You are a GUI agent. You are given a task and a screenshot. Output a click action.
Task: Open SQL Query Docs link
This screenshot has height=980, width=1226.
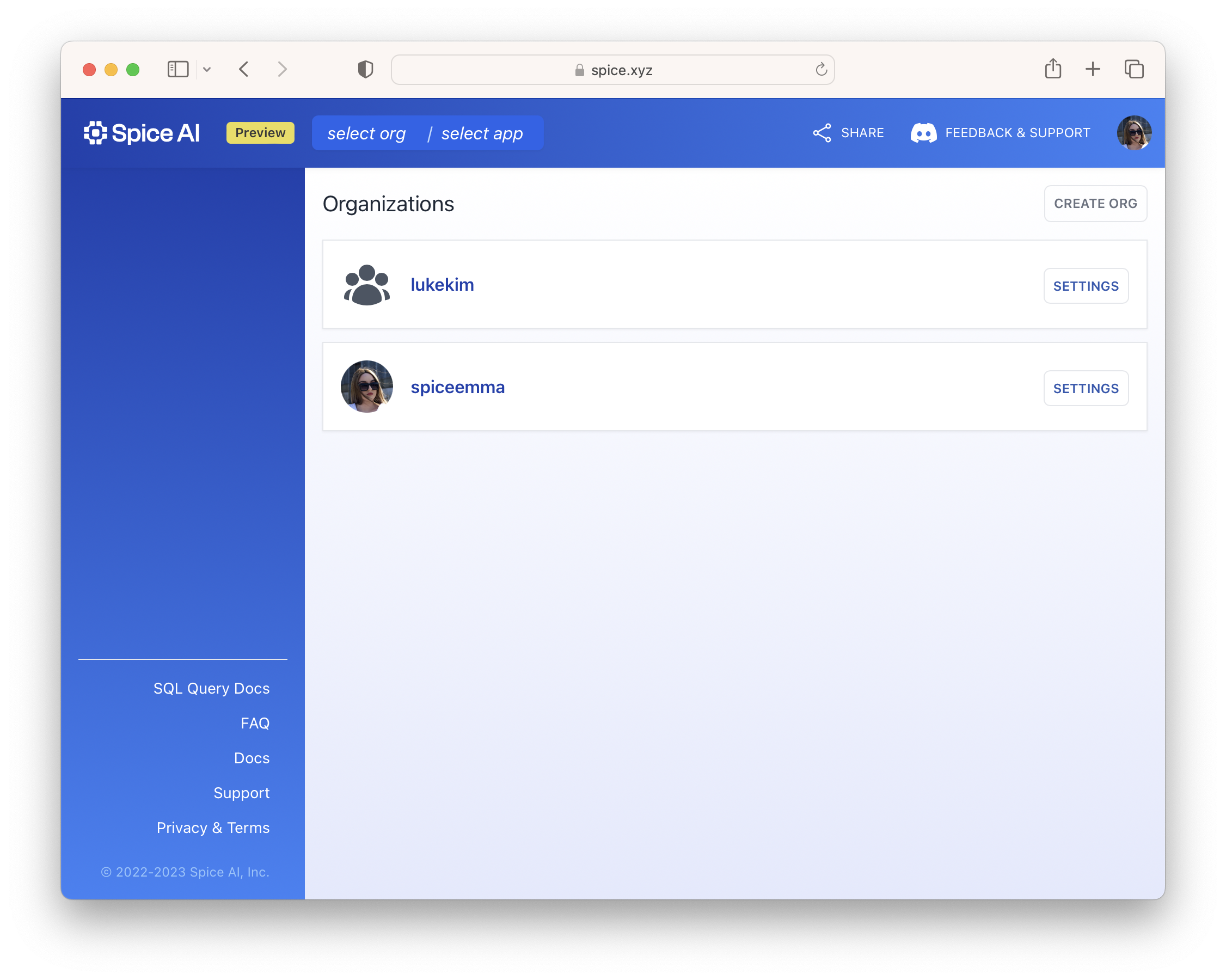211,688
